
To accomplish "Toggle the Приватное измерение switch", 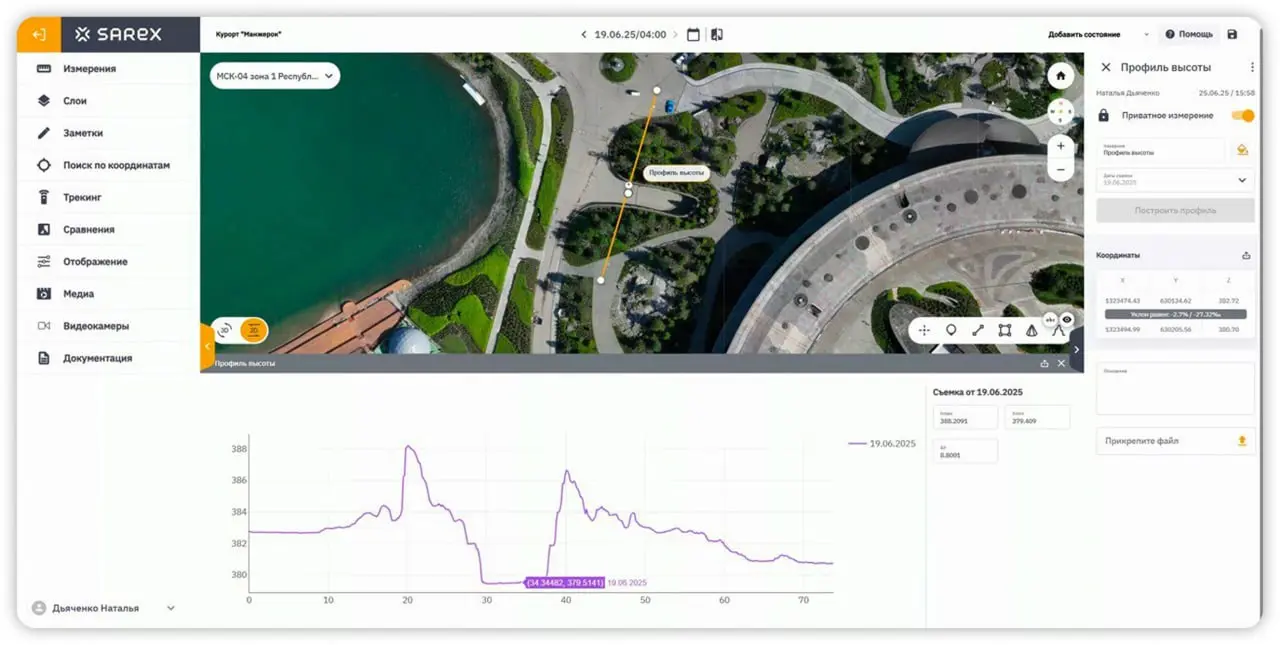I will click(x=1243, y=115).
